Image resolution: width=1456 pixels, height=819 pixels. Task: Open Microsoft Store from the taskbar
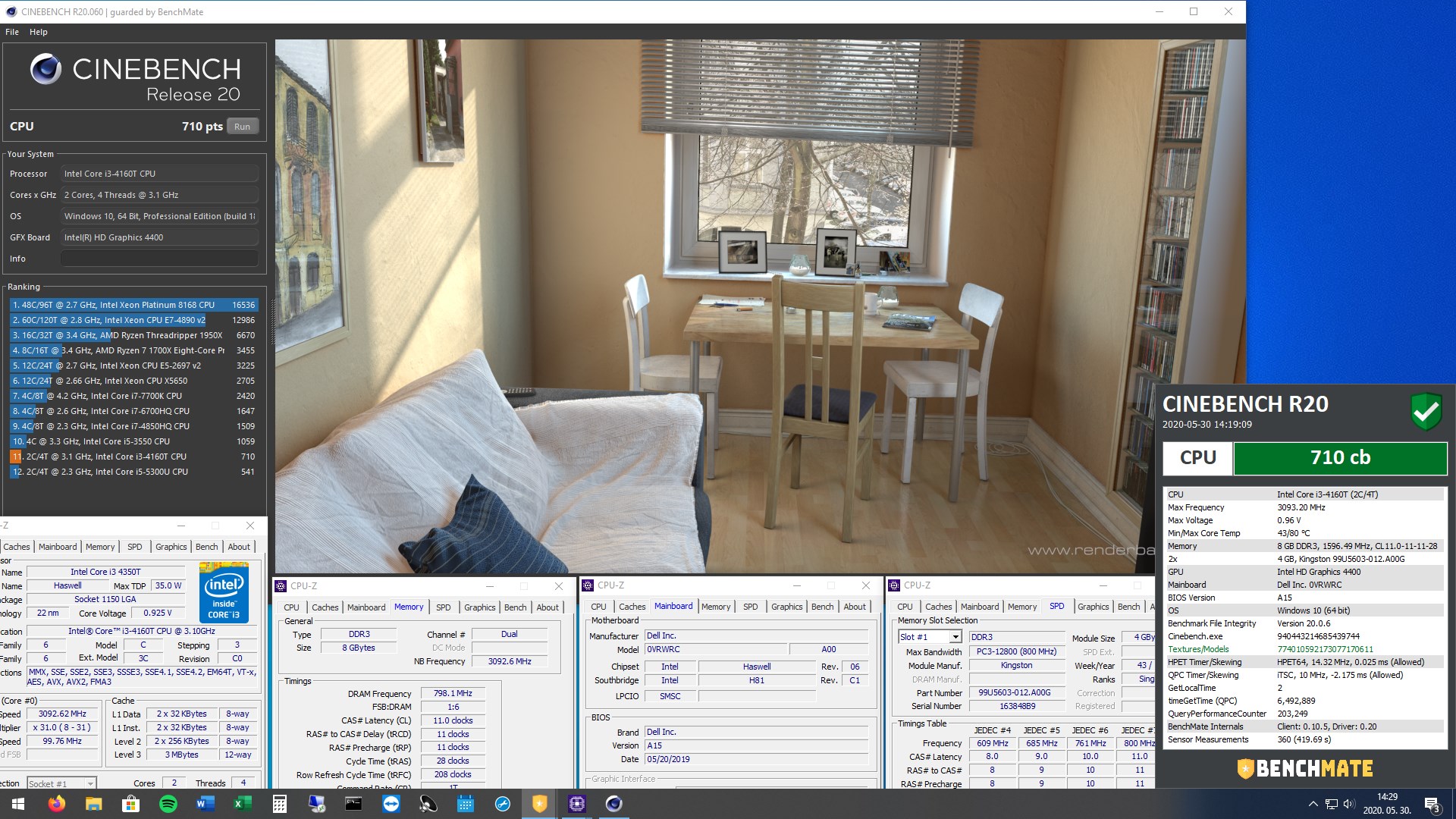click(x=130, y=804)
